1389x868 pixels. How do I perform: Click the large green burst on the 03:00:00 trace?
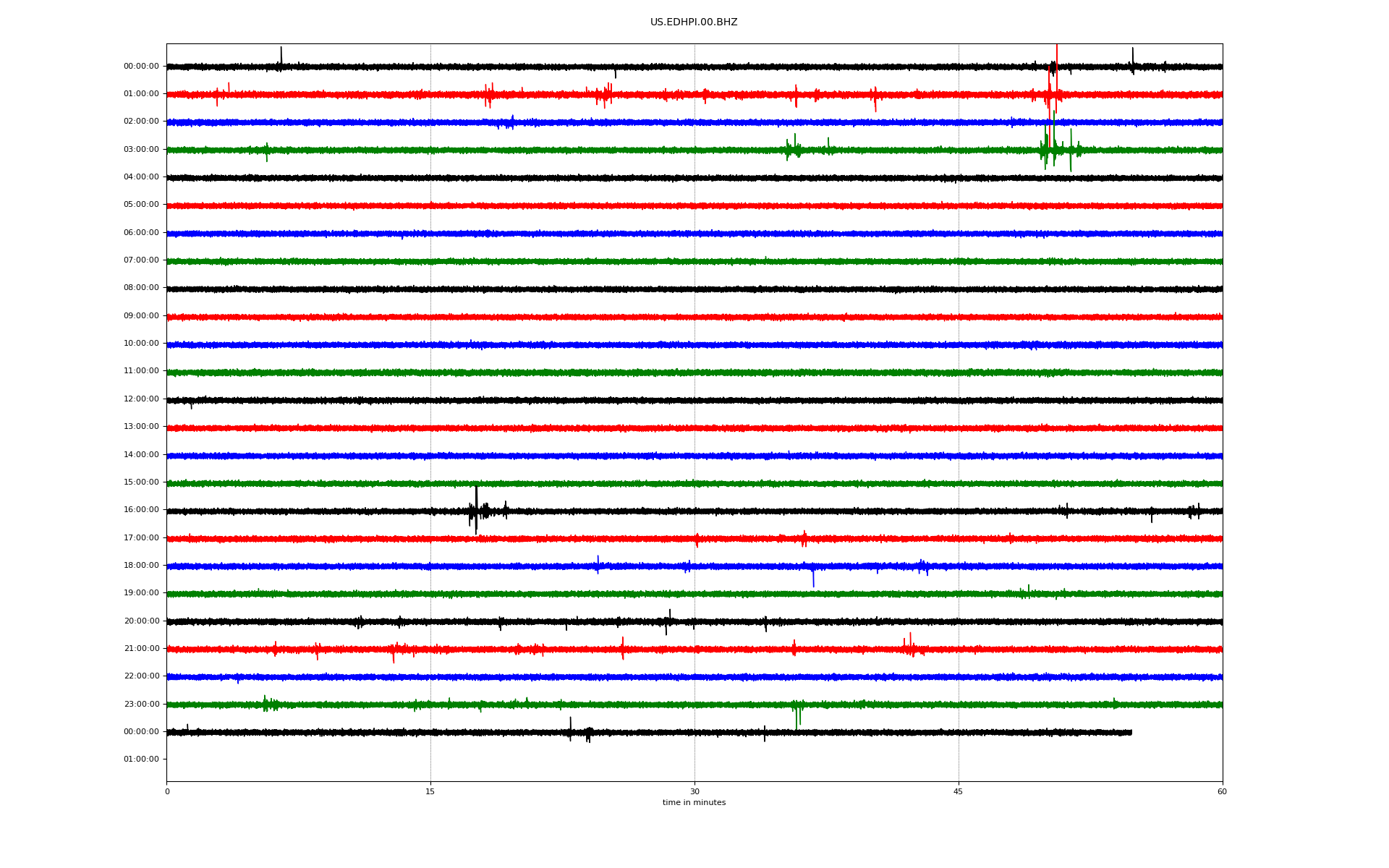[1053, 148]
